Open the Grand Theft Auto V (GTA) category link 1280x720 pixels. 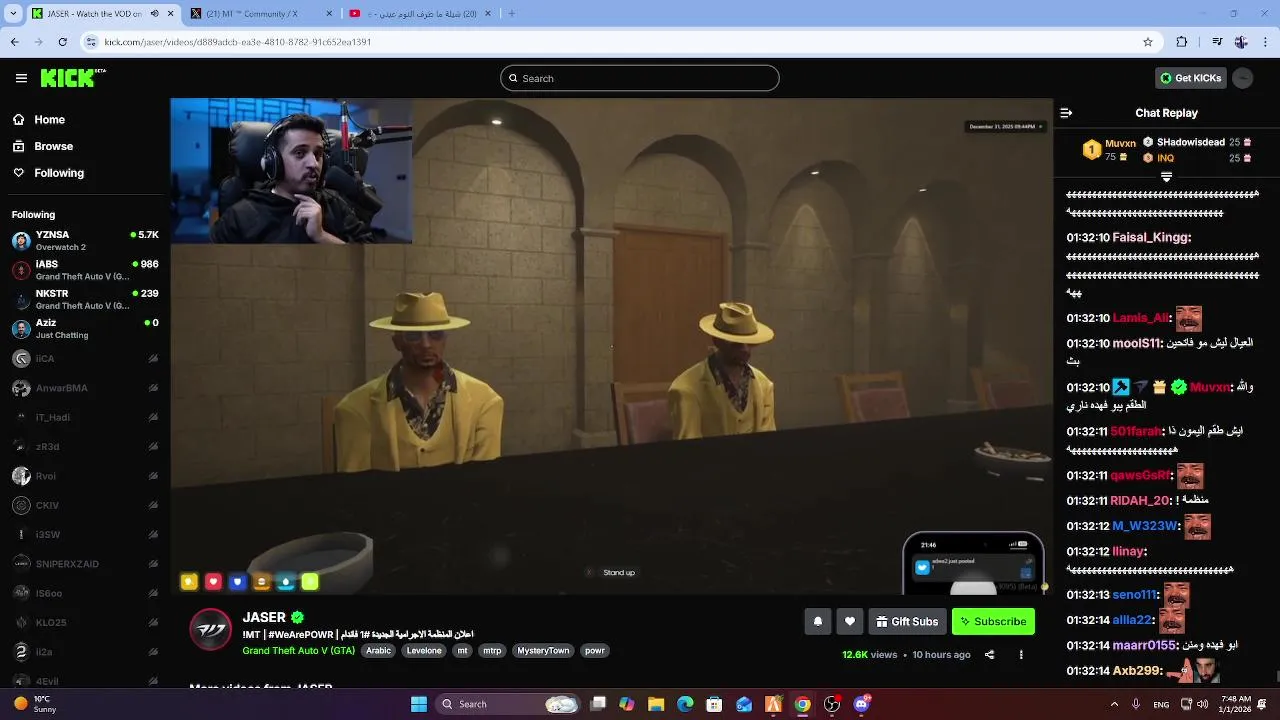click(298, 650)
